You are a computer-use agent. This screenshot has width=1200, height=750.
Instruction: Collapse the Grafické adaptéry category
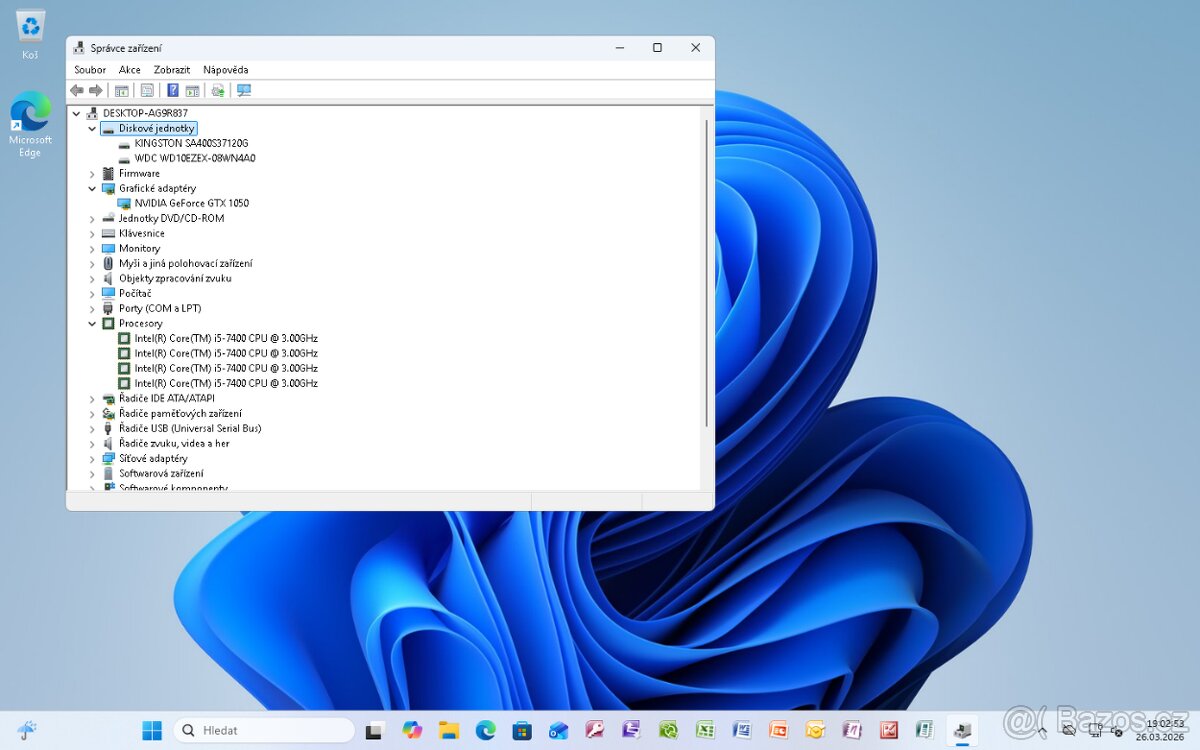(x=92, y=189)
